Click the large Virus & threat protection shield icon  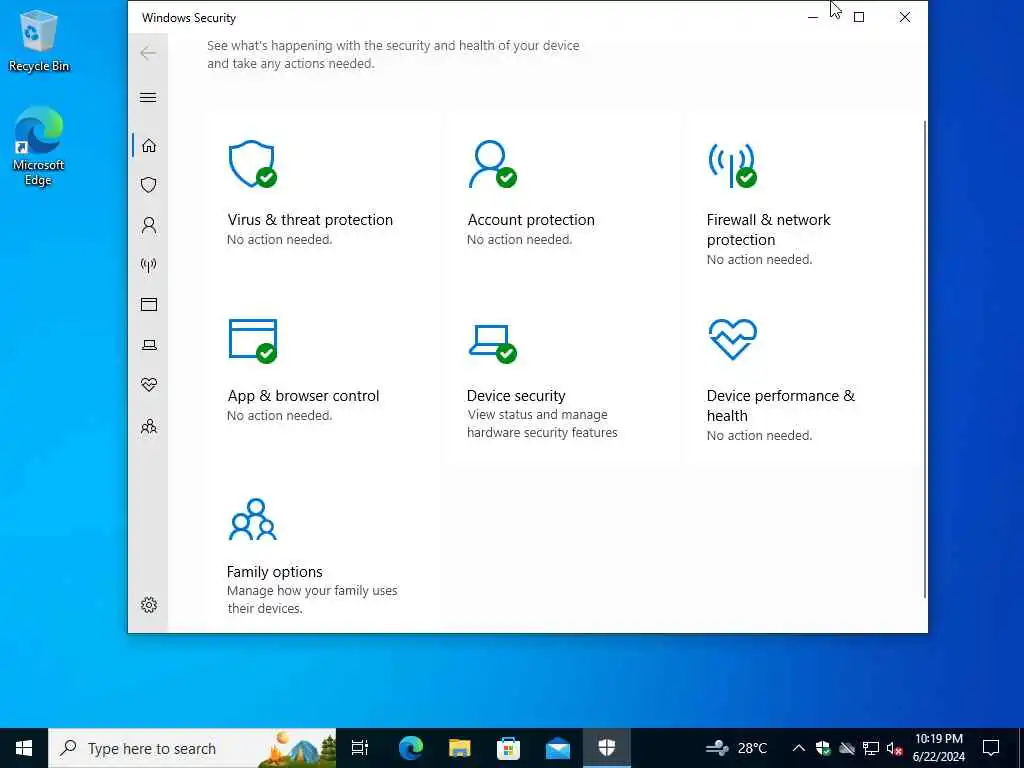(x=252, y=164)
